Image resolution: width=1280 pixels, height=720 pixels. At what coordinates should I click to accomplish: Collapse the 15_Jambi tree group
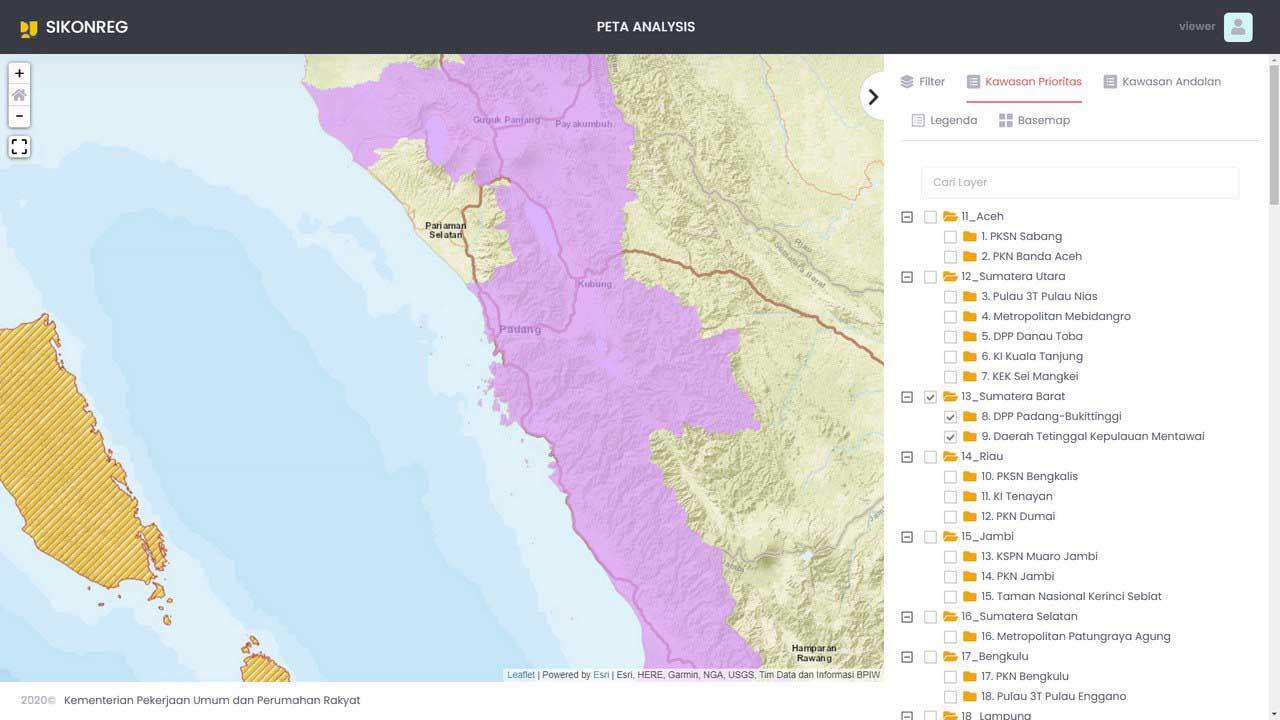pos(907,537)
